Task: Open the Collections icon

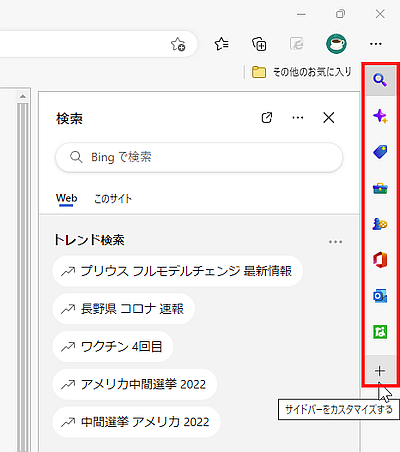Action: 259,44
